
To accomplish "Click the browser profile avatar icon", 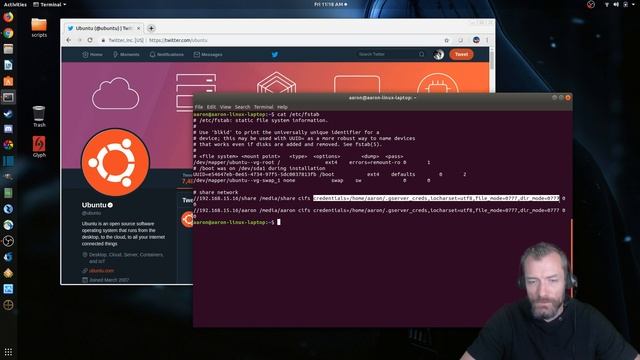I will (x=476, y=40).
